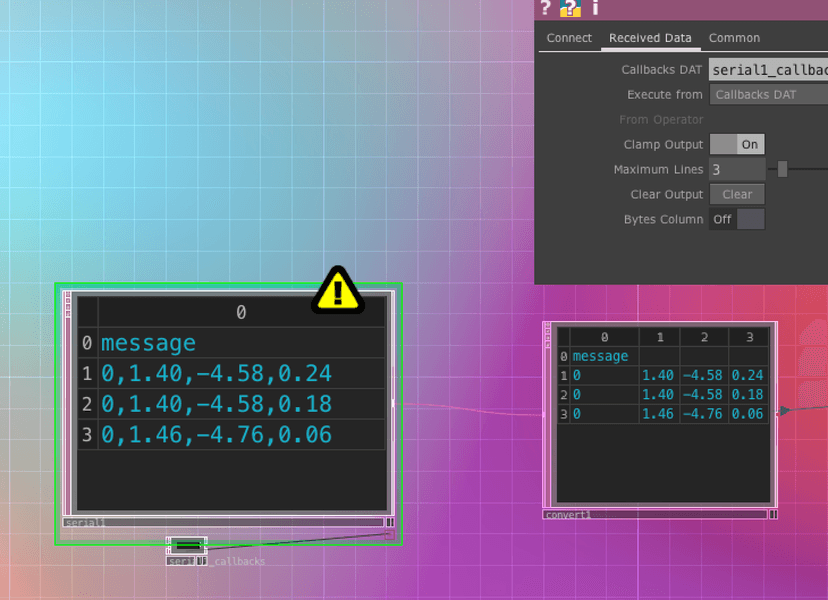The height and width of the screenshot is (600, 828).
Task: Open operator help question mark icon
Action: pos(545,8)
